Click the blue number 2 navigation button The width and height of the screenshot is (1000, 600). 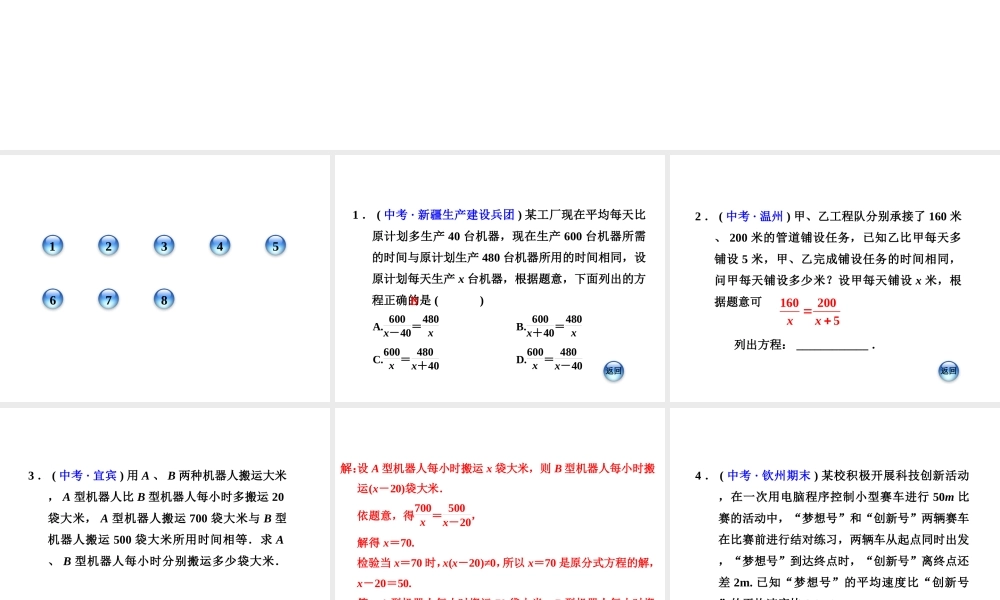108,245
